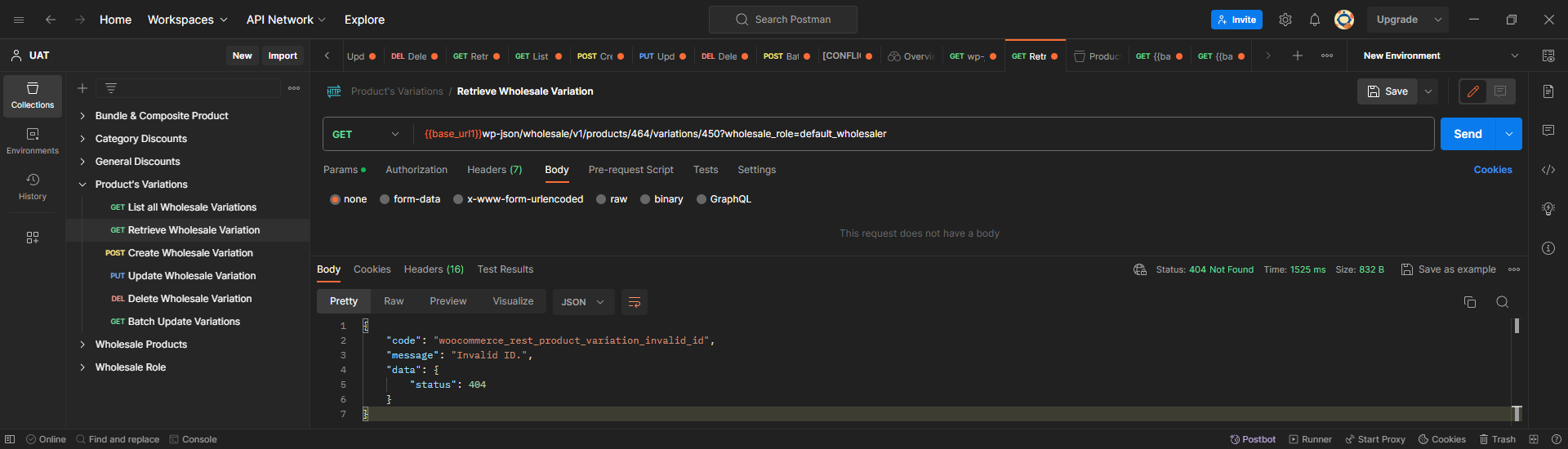Toggle line wrap icon in the response

pos(635,302)
